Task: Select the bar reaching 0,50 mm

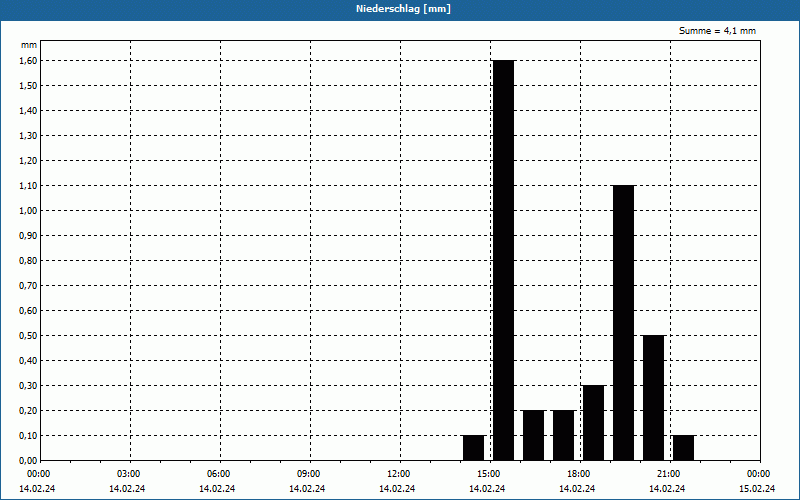Action: tap(654, 397)
